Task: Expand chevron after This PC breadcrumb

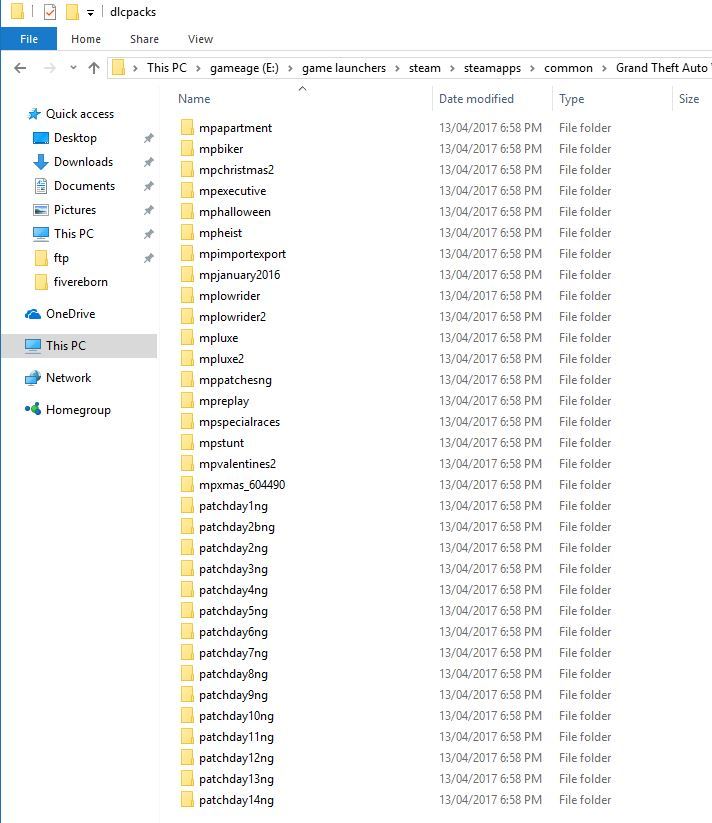Action: pyautogui.click(x=198, y=68)
